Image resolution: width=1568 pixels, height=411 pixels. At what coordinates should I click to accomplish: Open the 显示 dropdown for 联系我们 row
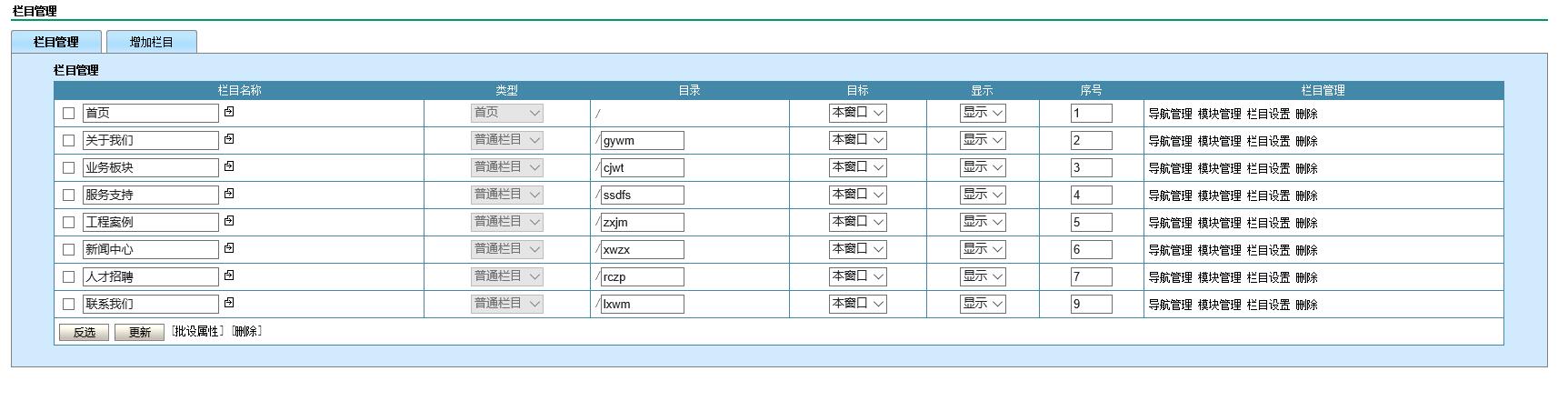(x=983, y=304)
